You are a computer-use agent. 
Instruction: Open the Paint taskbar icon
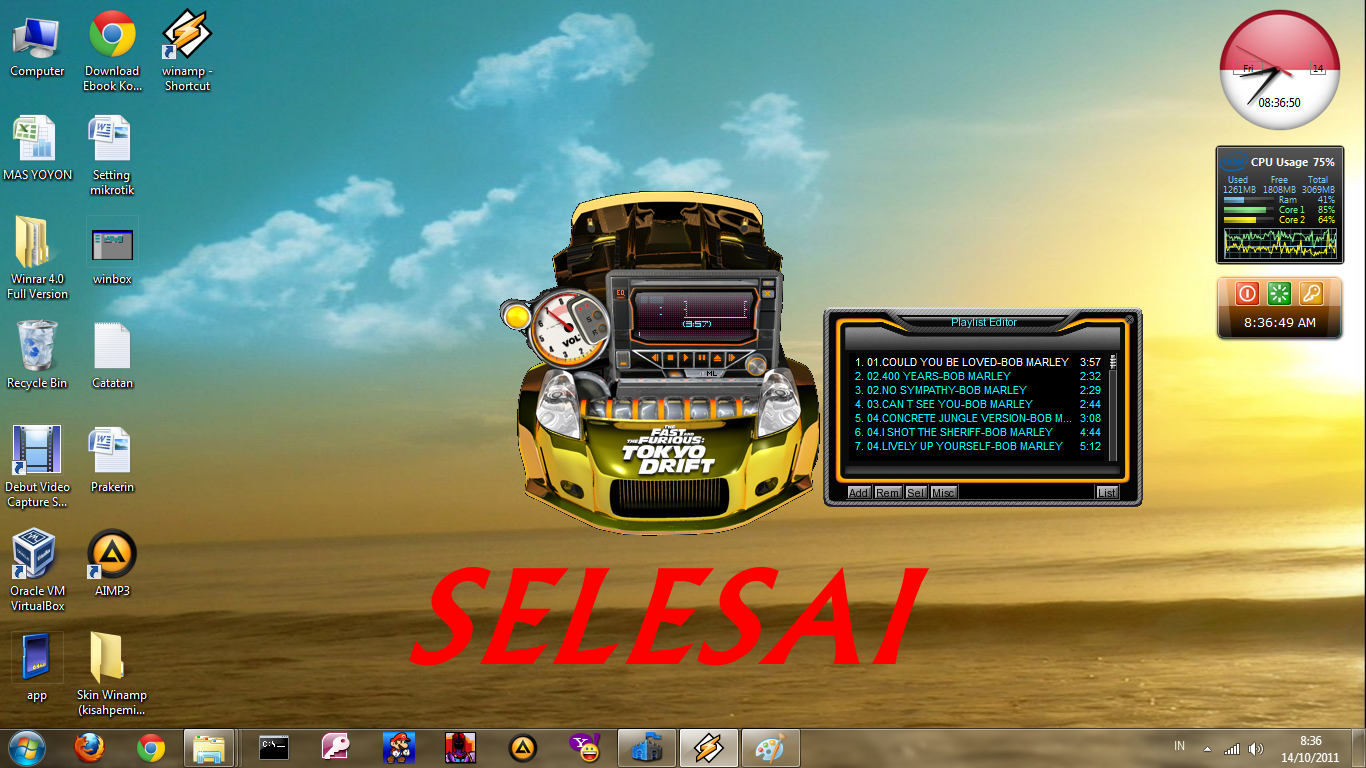(770, 748)
